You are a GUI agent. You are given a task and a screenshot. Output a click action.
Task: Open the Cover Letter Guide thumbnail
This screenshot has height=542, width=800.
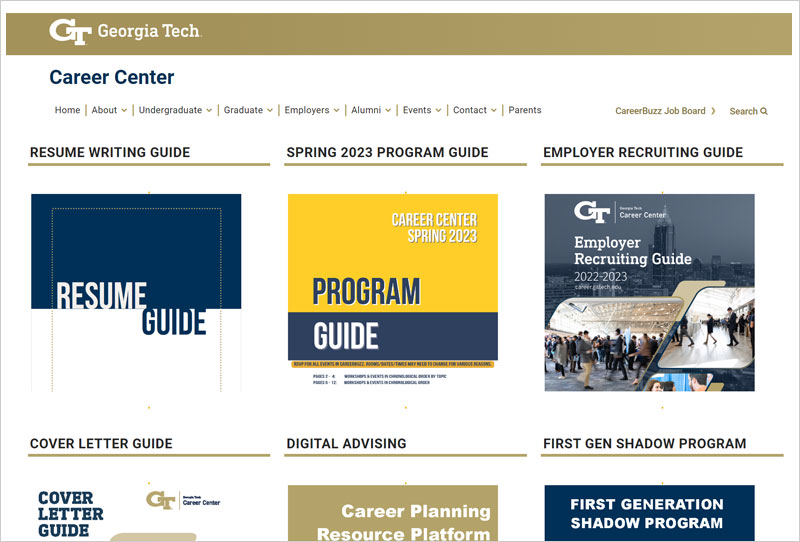[x=136, y=513]
